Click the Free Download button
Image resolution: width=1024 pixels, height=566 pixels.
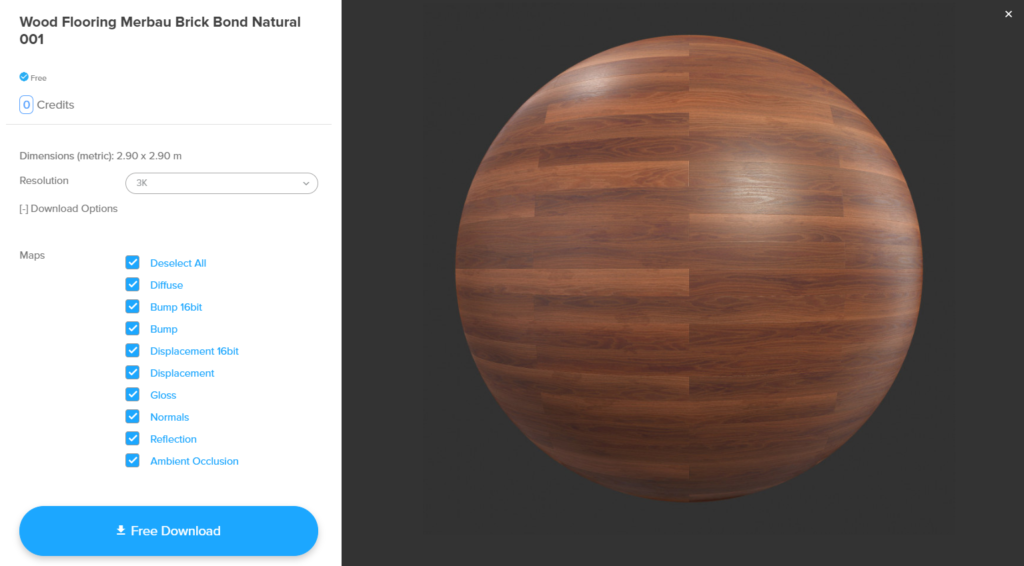(168, 531)
